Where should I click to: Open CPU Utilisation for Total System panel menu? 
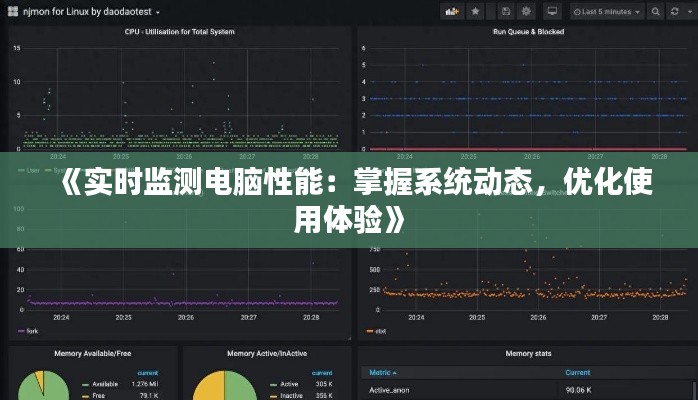point(178,32)
